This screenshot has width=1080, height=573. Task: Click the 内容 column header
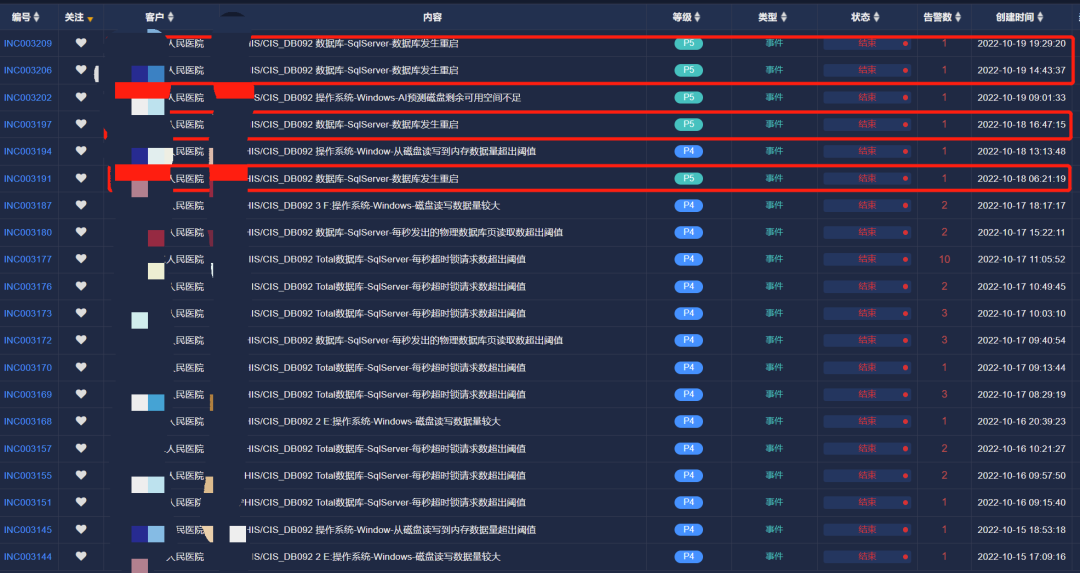click(433, 17)
